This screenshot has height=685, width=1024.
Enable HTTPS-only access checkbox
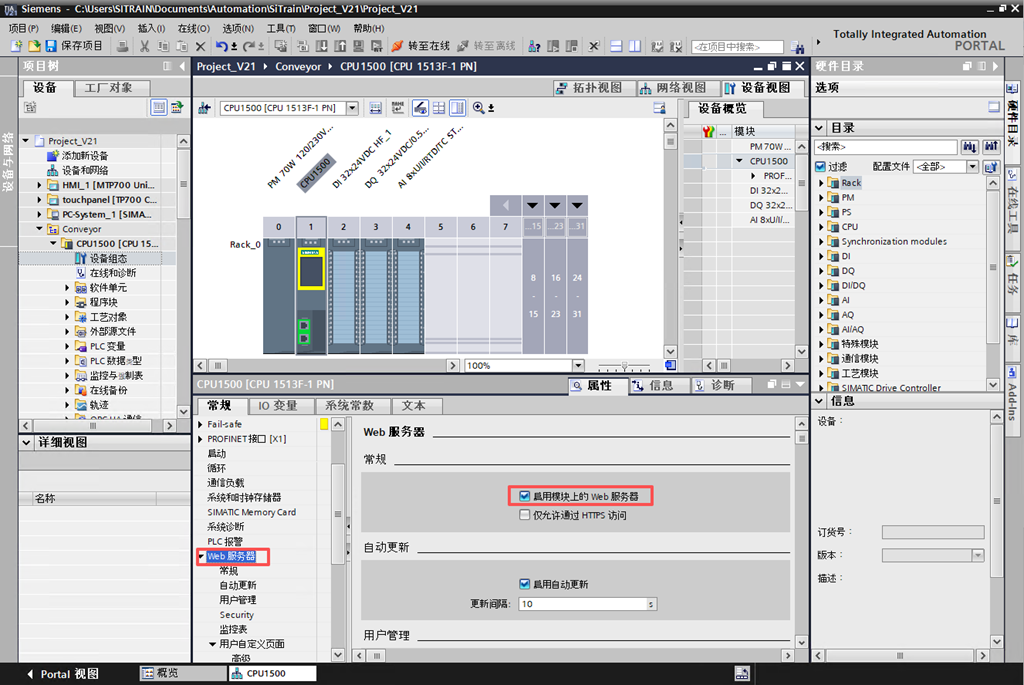[x=524, y=516]
